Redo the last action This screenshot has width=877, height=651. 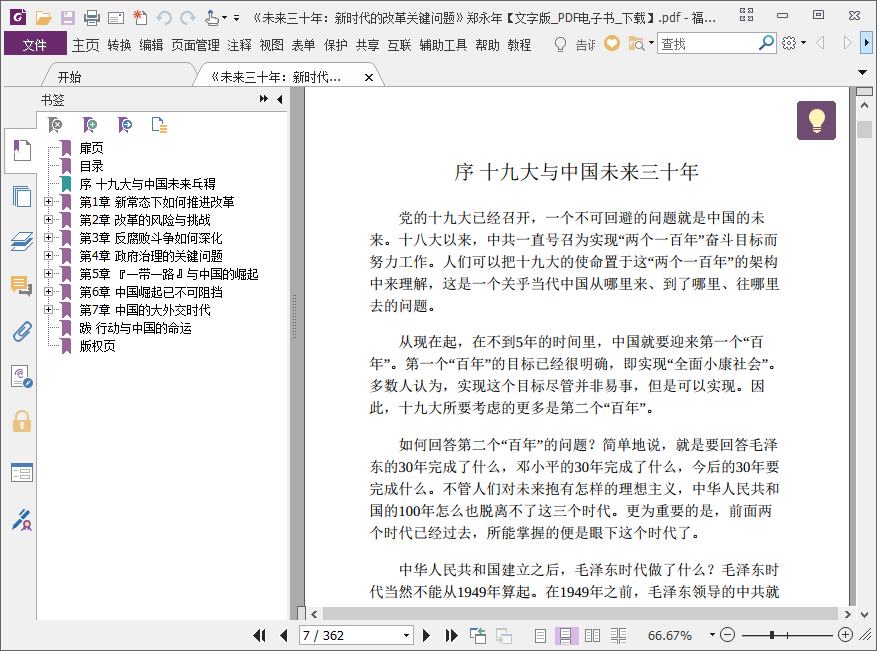click(x=188, y=18)
